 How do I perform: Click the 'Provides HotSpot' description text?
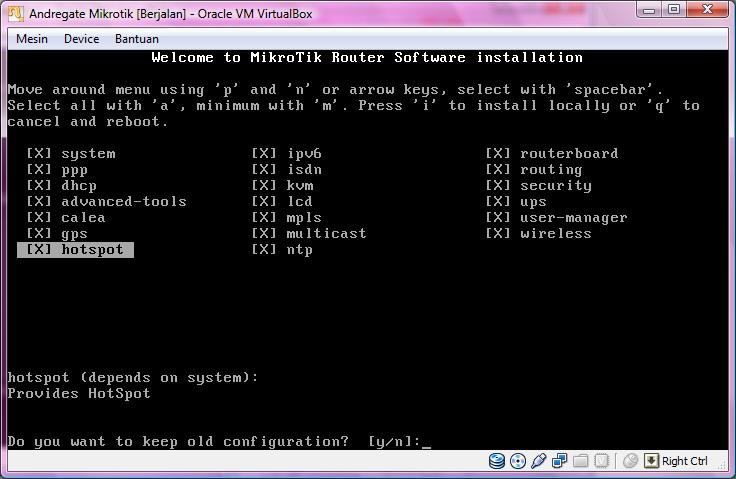79,393
